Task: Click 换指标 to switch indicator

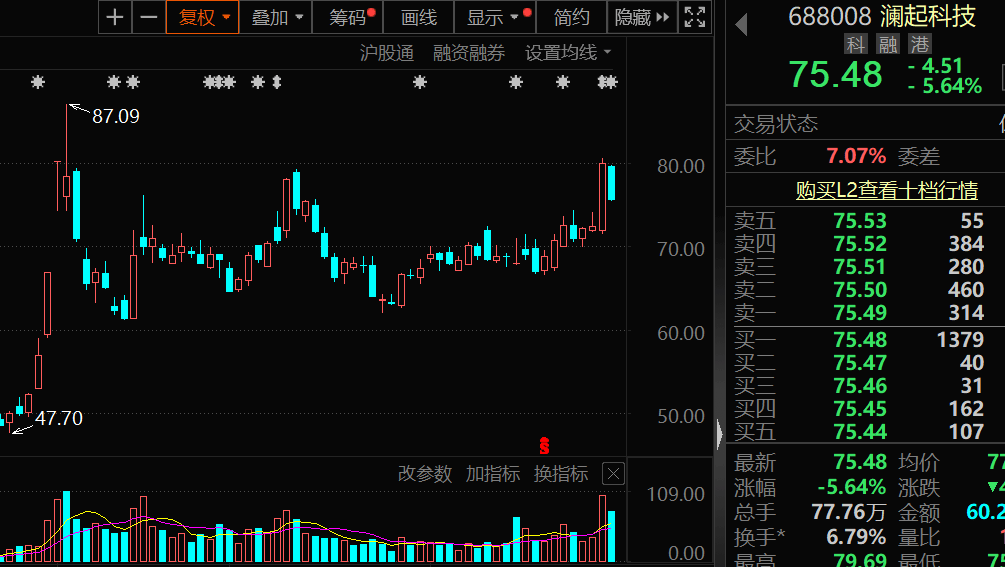Action: pos(560,474)
